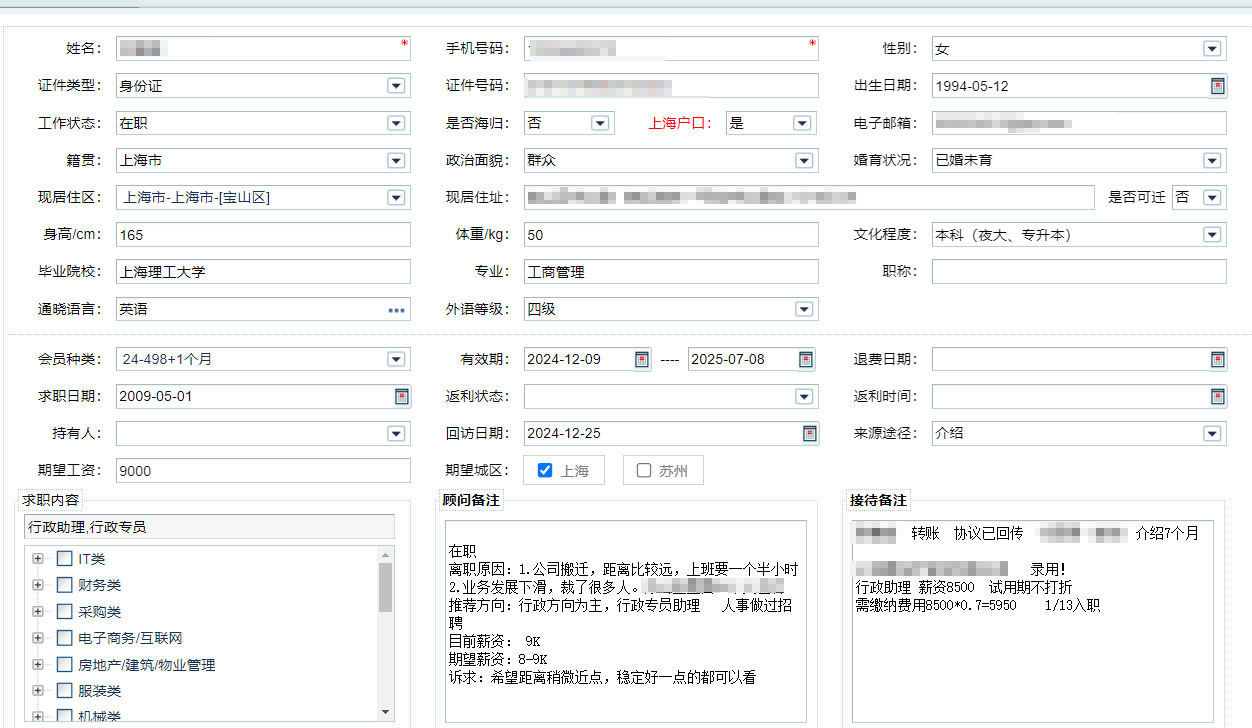The height and width of the screenshot is (728, 1252).
Task: Click the 体重/kg field showing 50
Action: pyautogui.click(x=671, y=235)
